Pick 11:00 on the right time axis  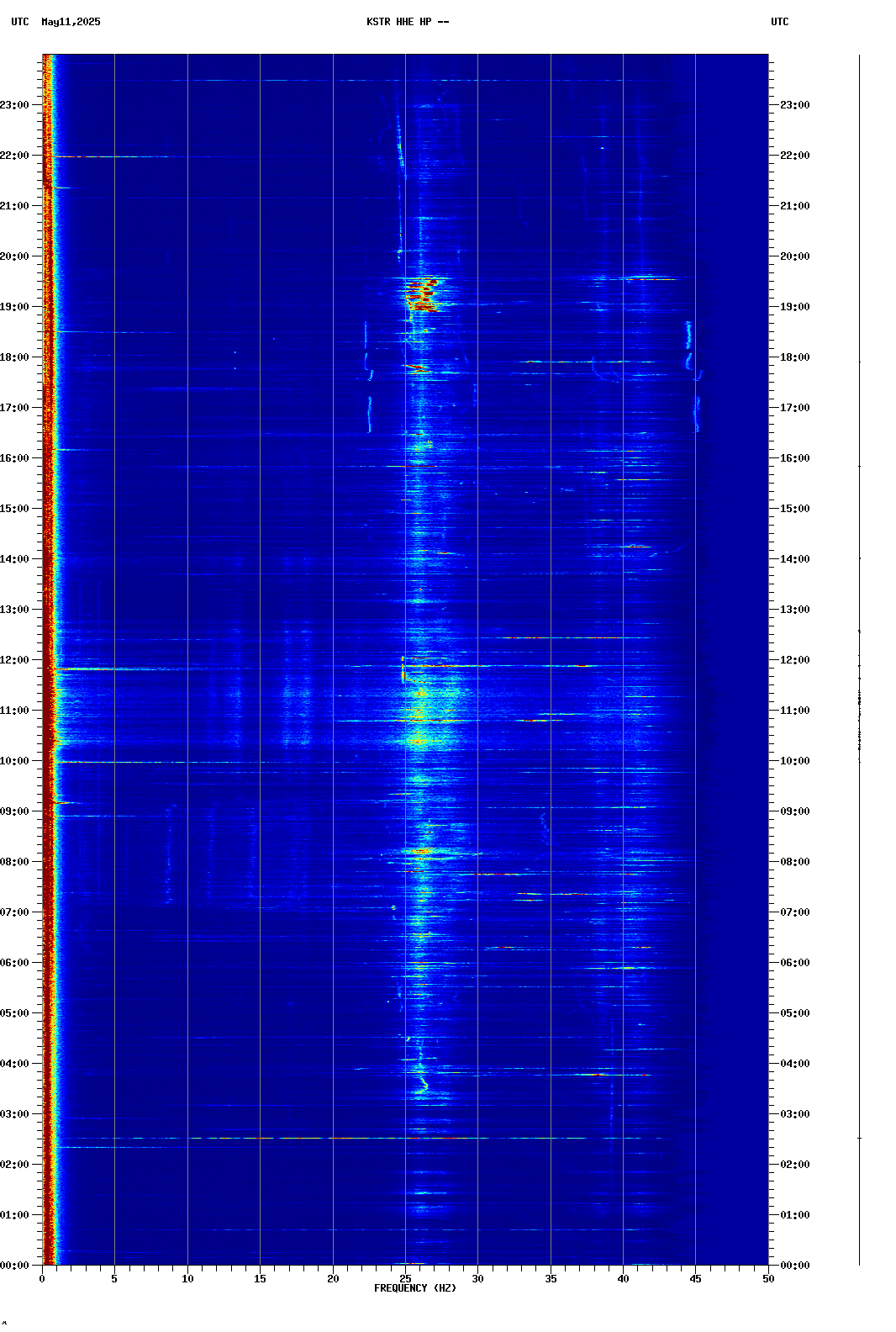coord(795,711)
